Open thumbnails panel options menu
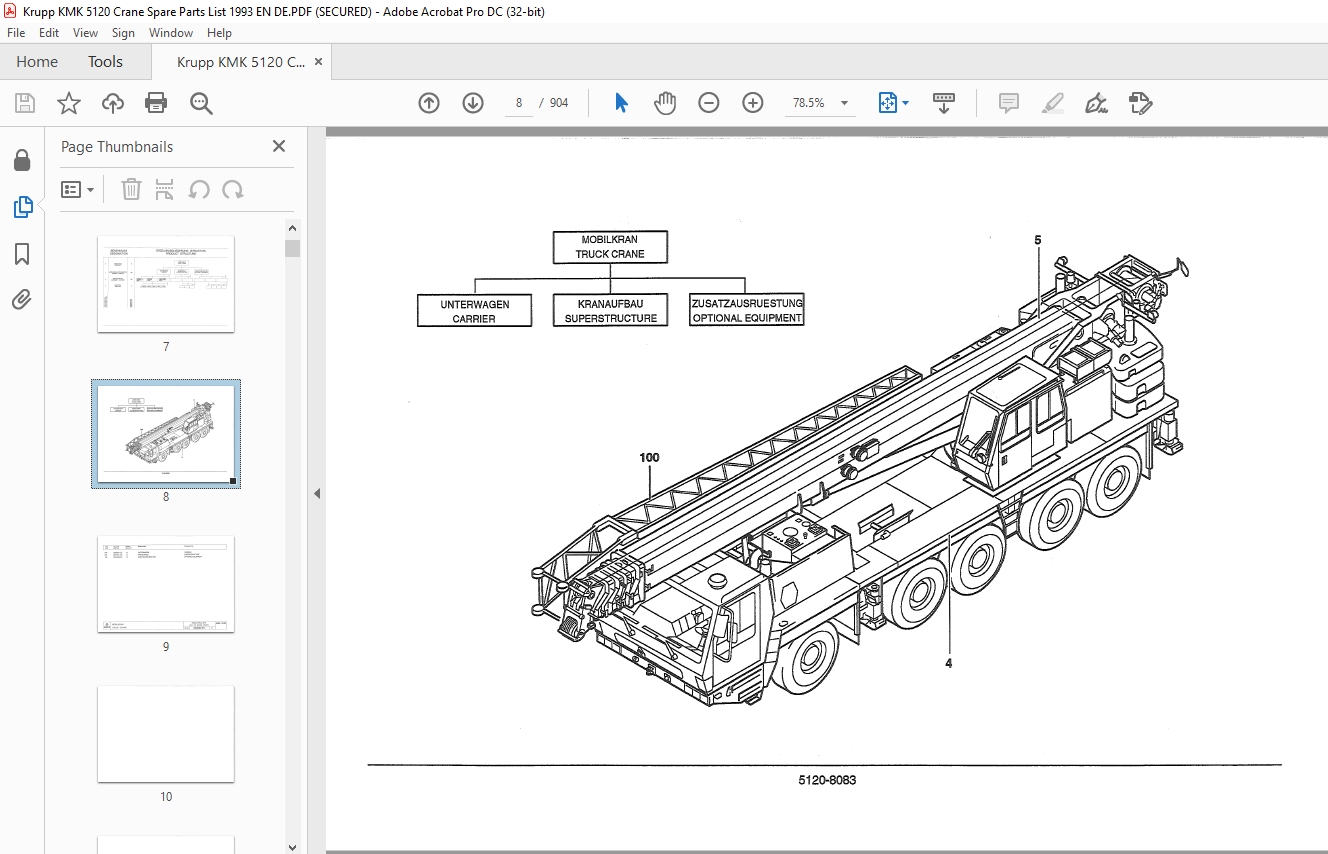The height and width of the screenshot is (854, 1328). pos(78,189)
